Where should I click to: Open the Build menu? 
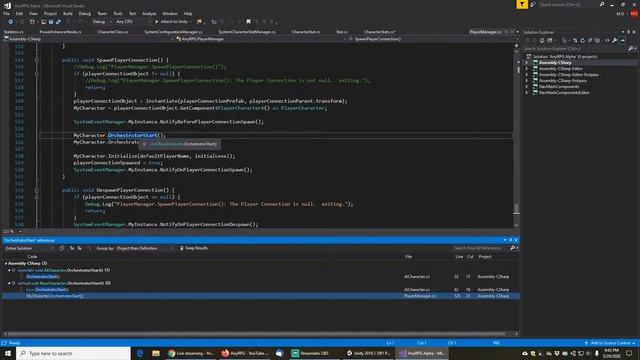[x=68, y=13]
